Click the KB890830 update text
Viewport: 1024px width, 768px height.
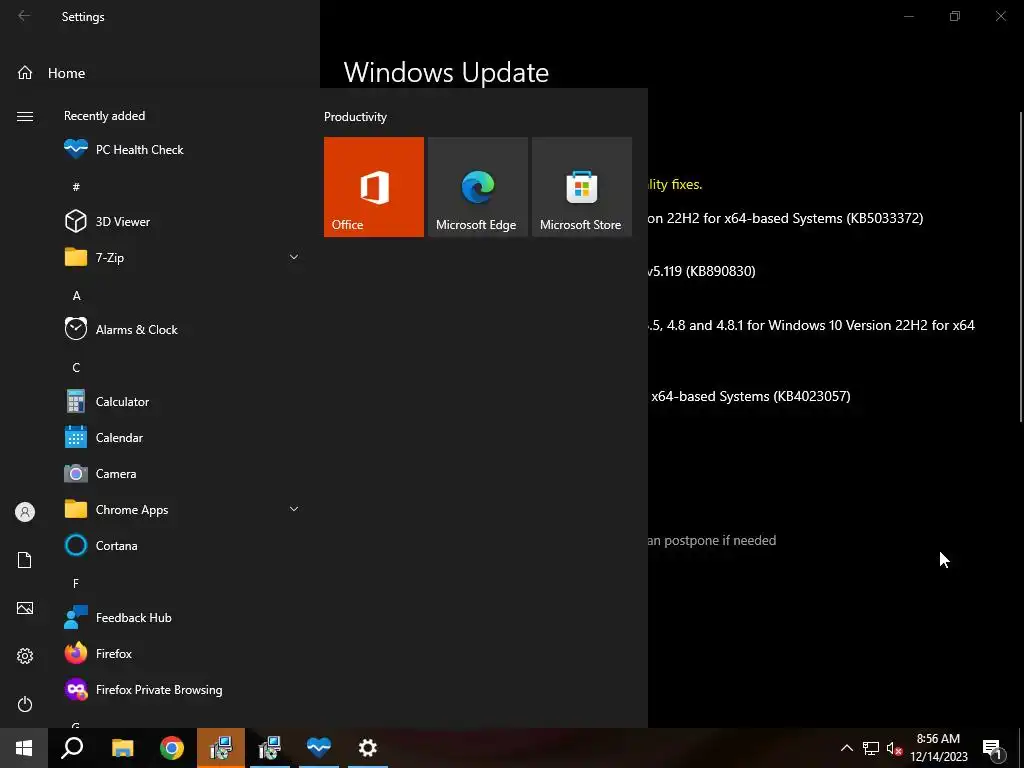(701, 271)
